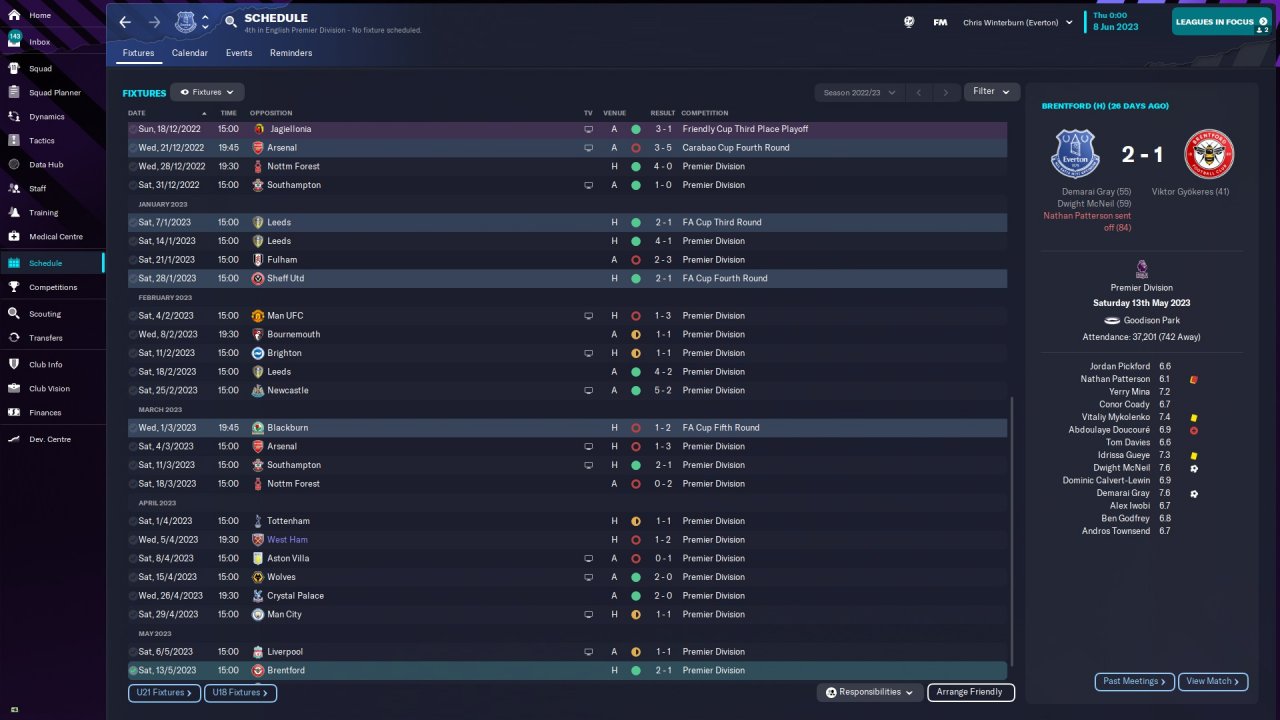Image resolution: width=1280 pixels, height=720 pixels.
Task: Click the Brentford crest in the match panel
Action: [x=1208, y=155]
